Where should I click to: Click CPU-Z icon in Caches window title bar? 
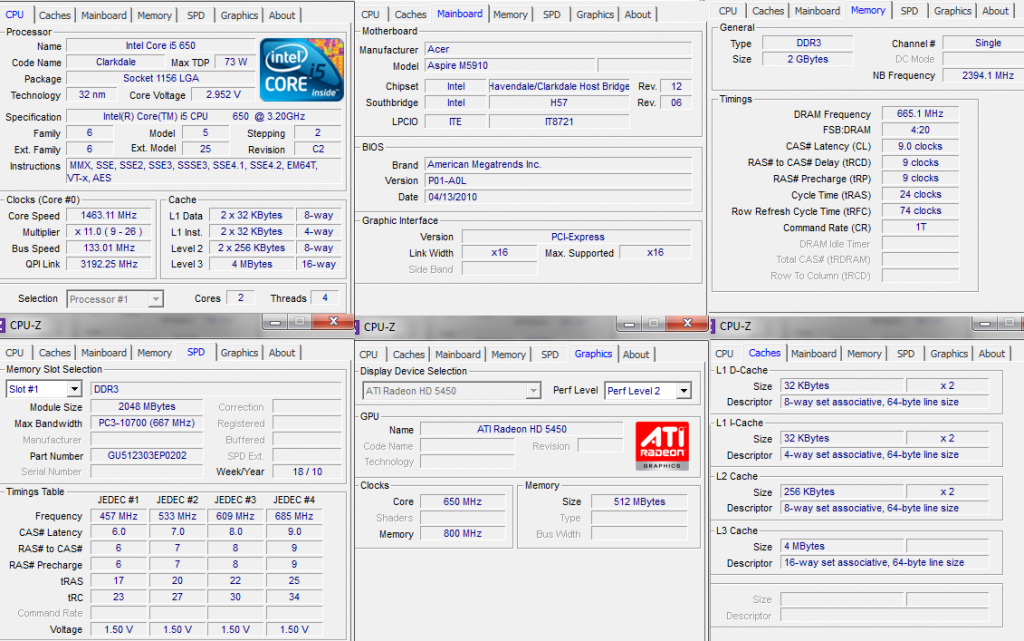pos(714,326)
